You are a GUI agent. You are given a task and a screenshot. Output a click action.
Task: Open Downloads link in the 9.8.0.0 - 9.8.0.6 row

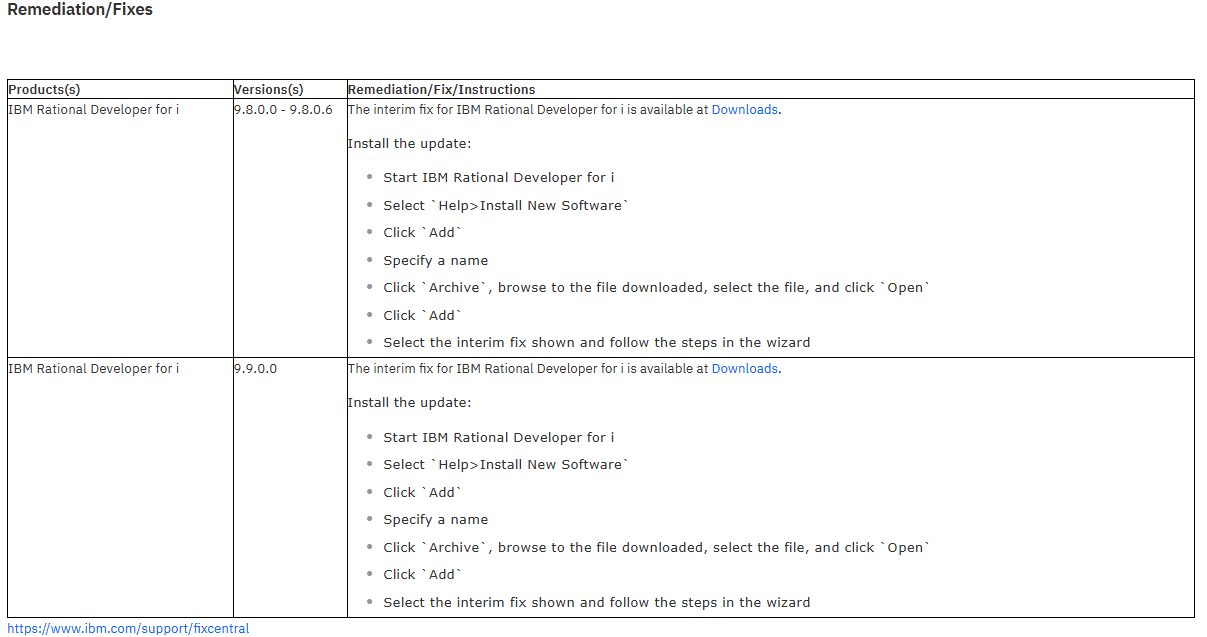point(744,110)
